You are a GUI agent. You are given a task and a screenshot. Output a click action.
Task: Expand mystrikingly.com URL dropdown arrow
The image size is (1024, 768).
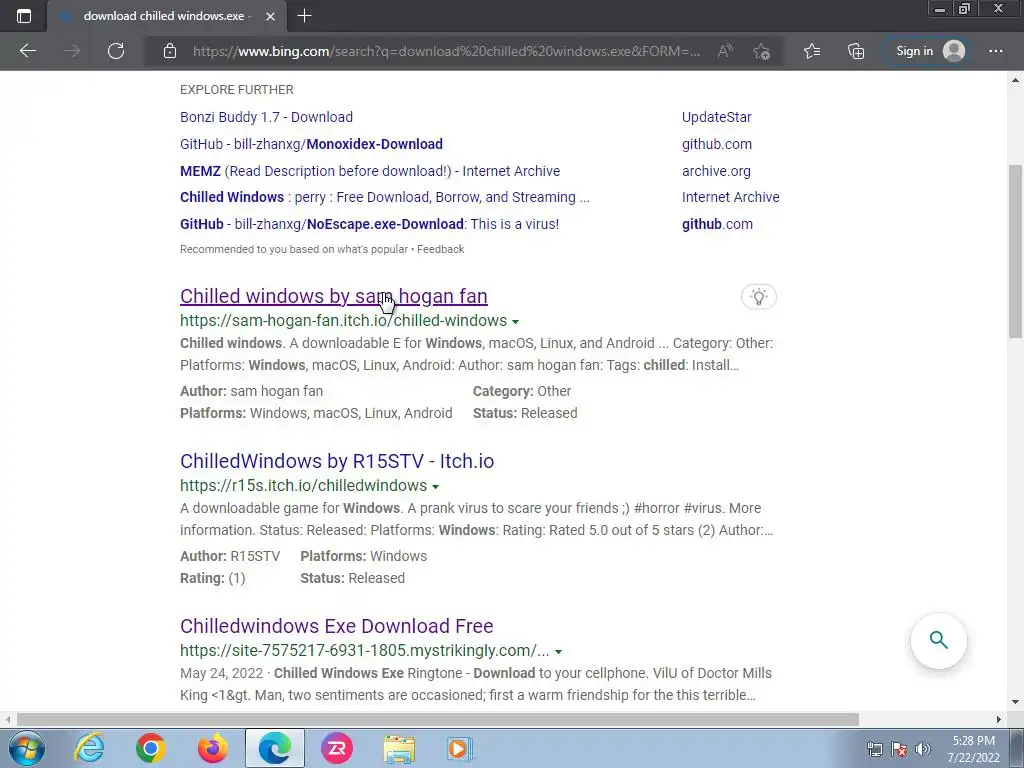(558, 652)
